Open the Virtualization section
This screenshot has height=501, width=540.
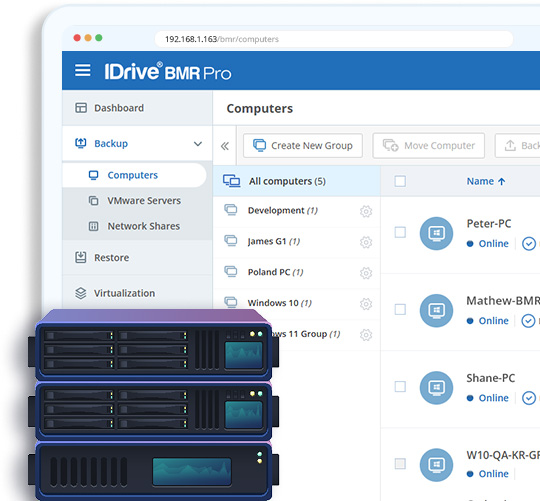point(137,293)
